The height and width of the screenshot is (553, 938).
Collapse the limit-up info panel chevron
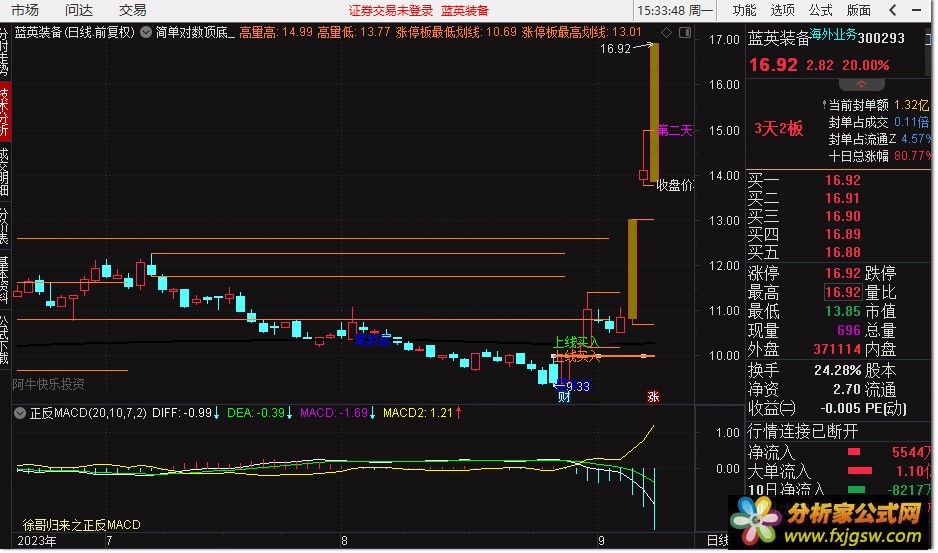[x=861, y=84]
